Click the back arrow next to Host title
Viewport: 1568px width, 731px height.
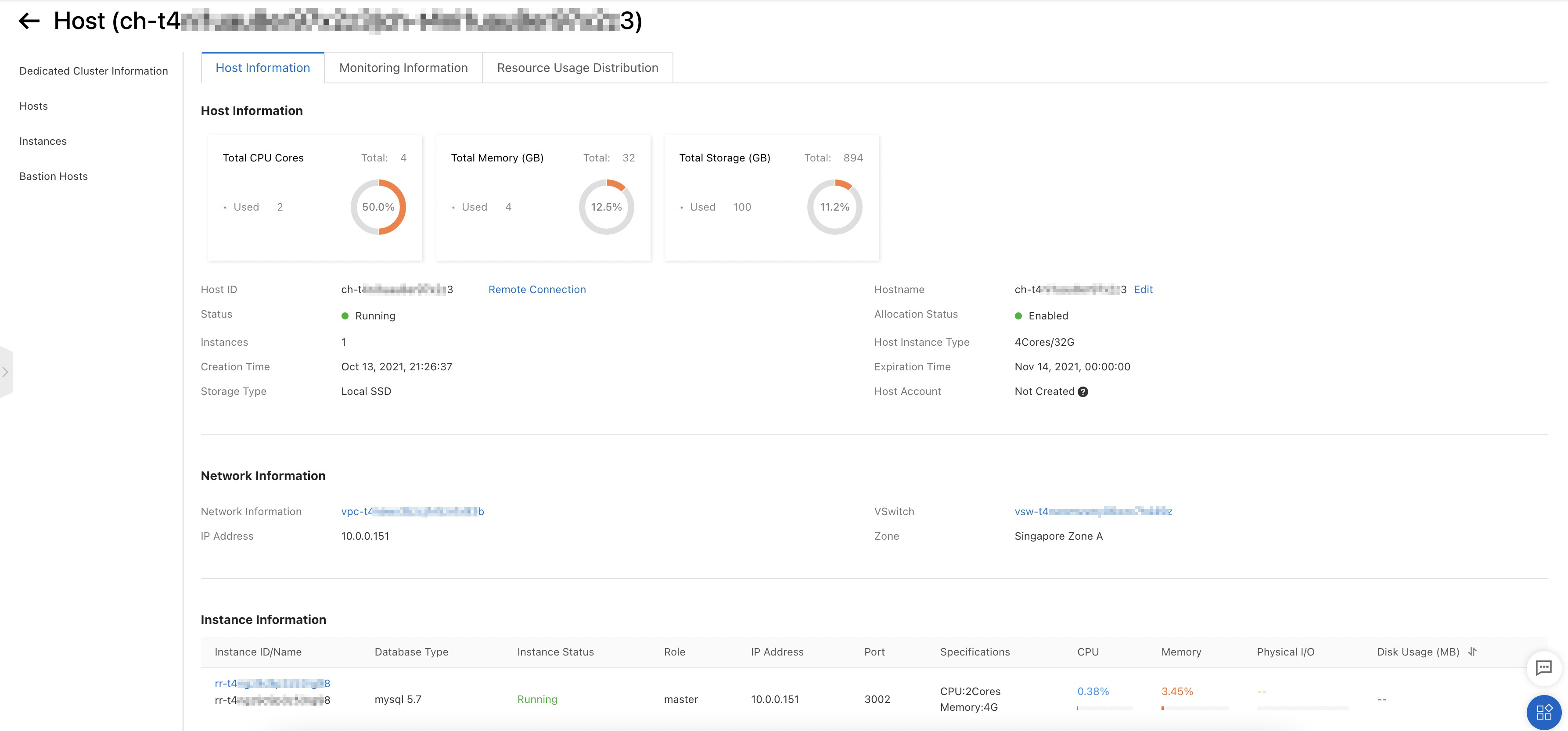pyautogui.click(x=29, y=21)
